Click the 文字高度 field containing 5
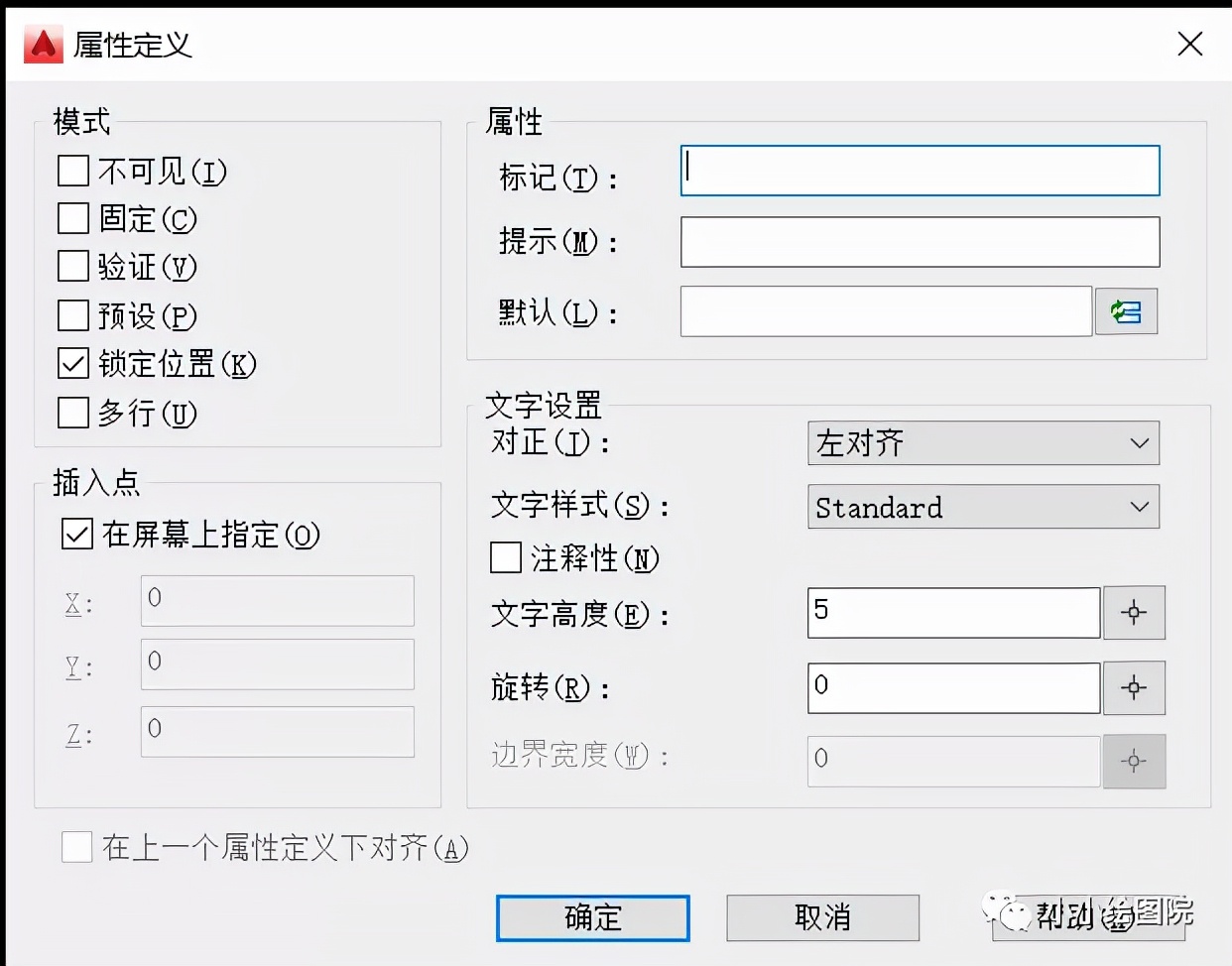Viewport: 1232px width, 966px height. click(954, 613)
